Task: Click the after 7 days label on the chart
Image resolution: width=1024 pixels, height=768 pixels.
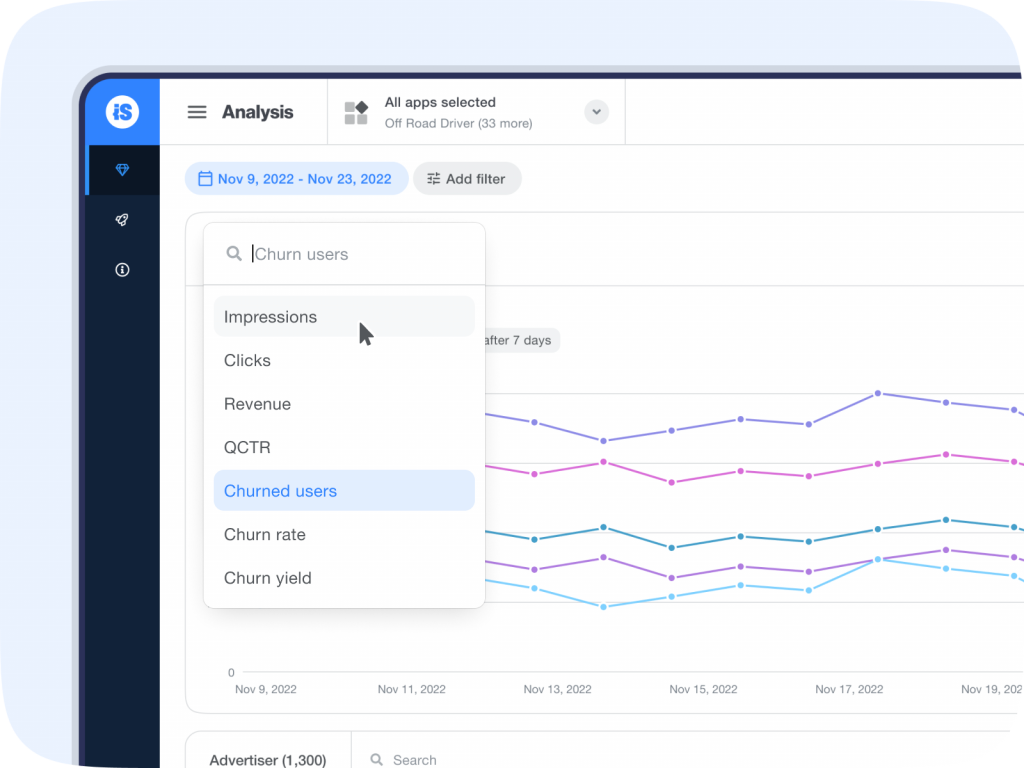Action: pyautogui.click(x=520, y=340)
